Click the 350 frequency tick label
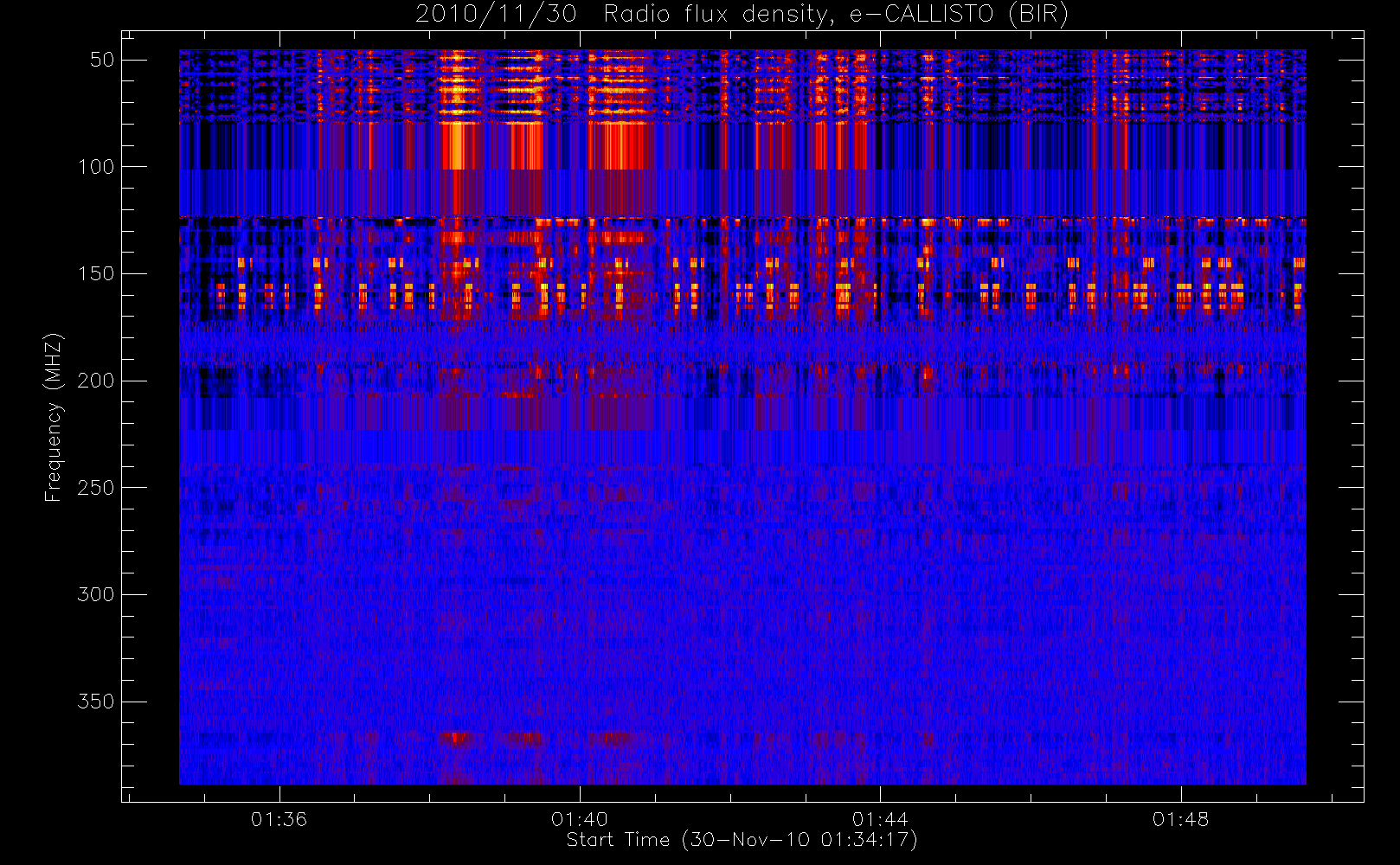Screen dimensions: 1400x865 96,702
